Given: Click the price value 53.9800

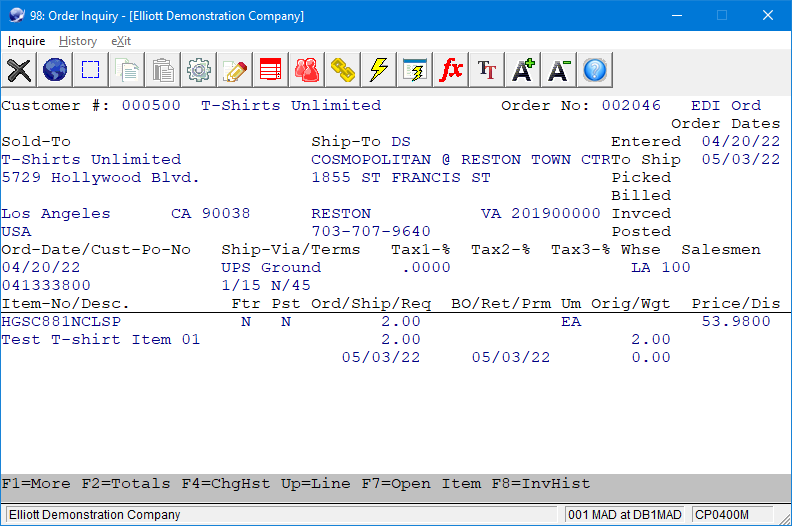Looking at the screenshot, I should point(736,321).
